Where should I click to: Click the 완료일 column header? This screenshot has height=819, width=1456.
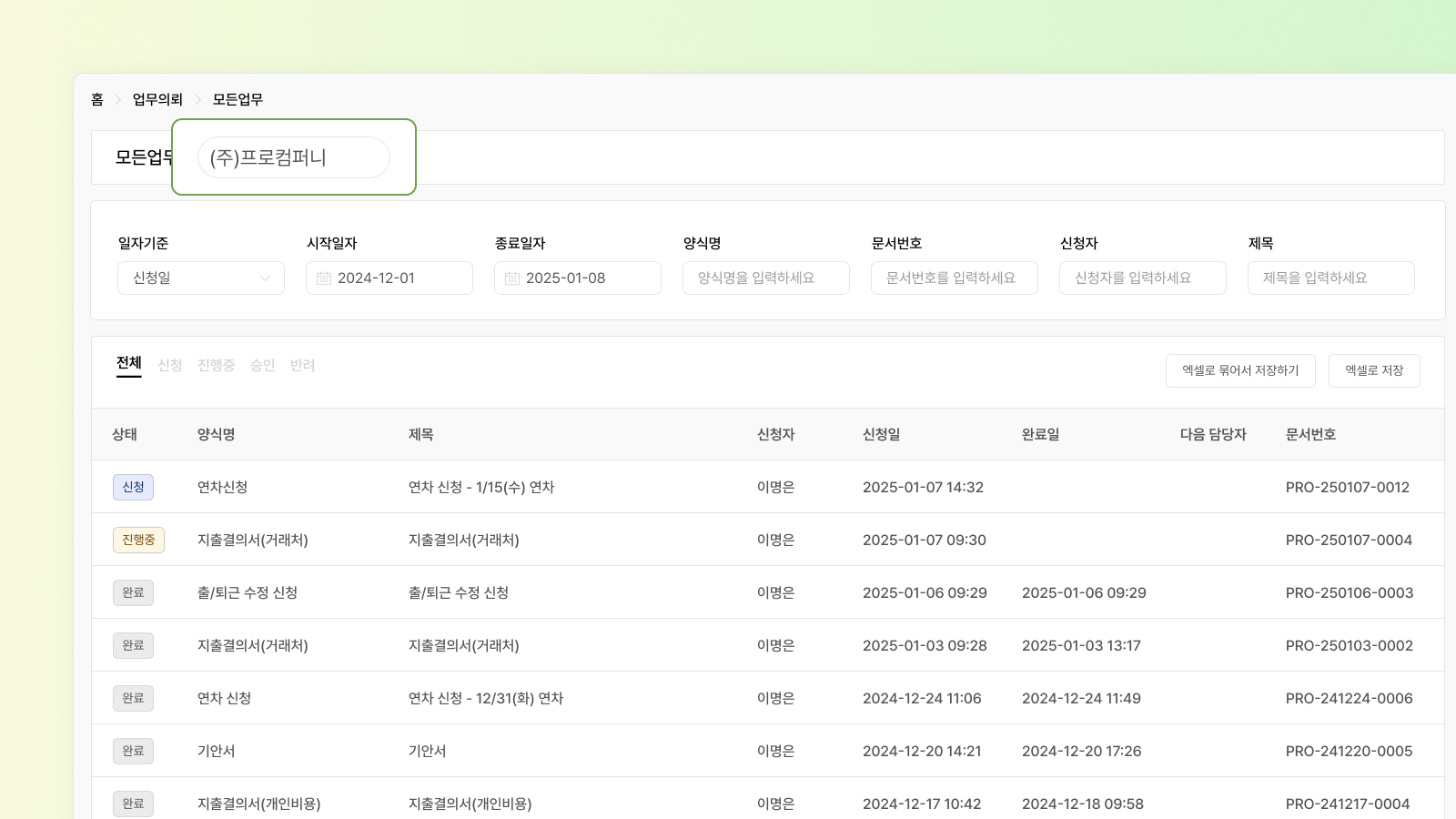1041,434
